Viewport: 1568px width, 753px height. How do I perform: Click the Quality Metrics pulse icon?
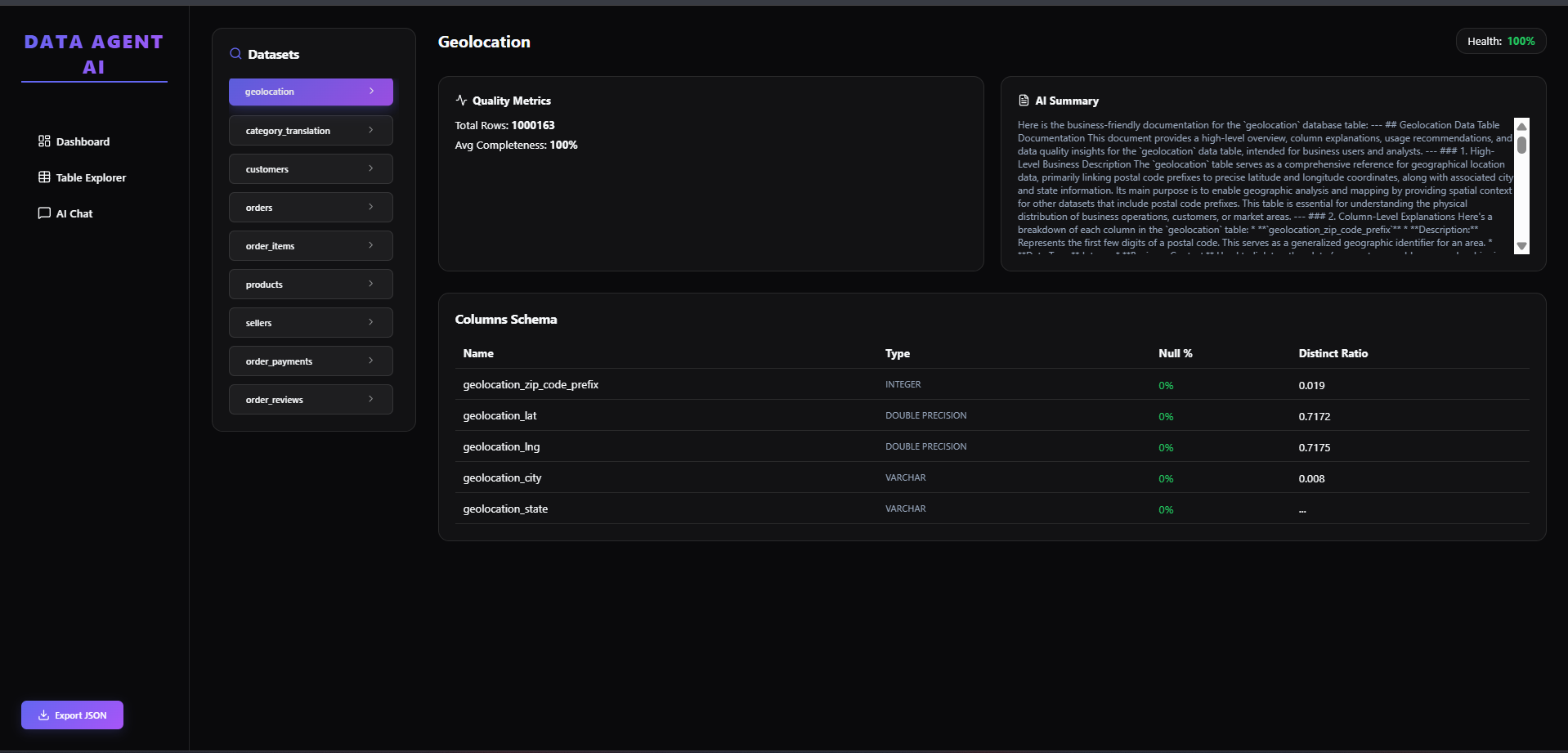coord(461,101)
